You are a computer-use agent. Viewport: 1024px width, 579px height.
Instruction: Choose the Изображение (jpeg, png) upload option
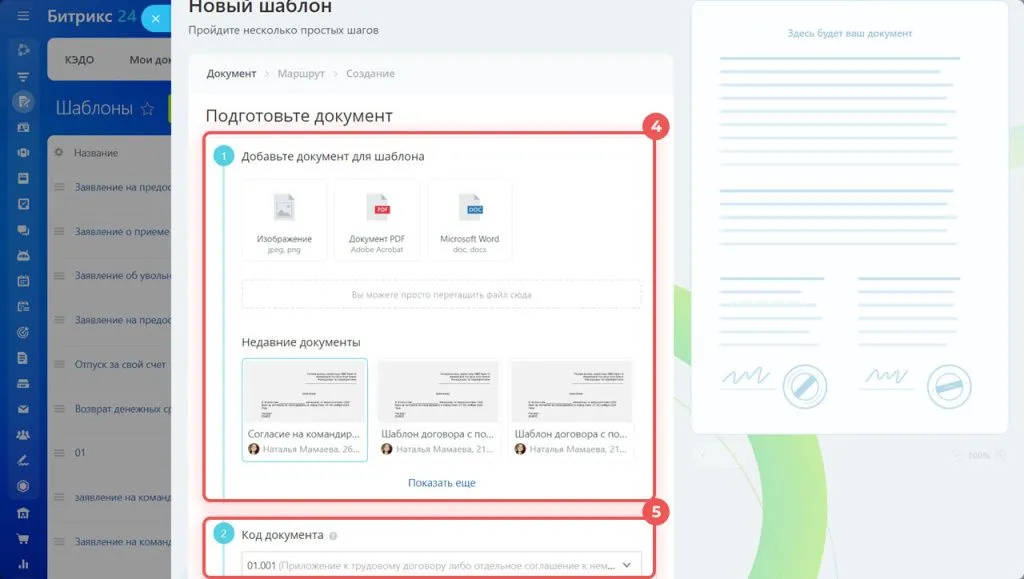click(x=284, y=220)
